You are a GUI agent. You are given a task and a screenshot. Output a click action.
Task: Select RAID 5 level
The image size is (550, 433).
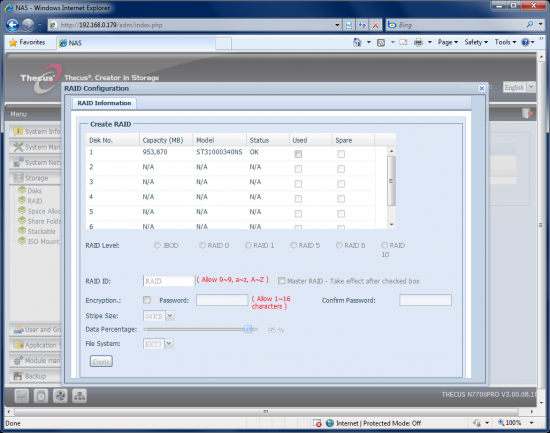tap(294, 245)
